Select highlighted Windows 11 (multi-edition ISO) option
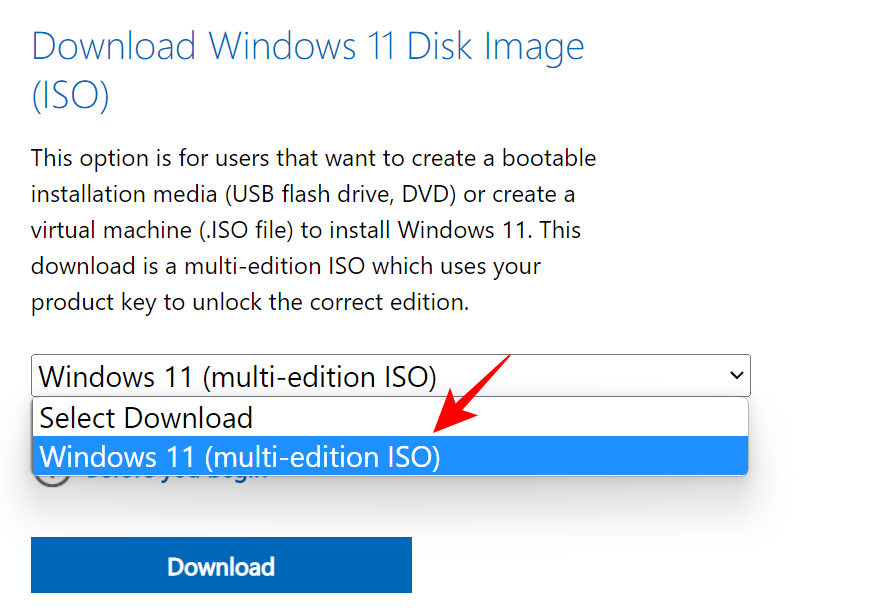Image resolution: width=872 pixels, height=616 pixels. [x=240, y=457]
